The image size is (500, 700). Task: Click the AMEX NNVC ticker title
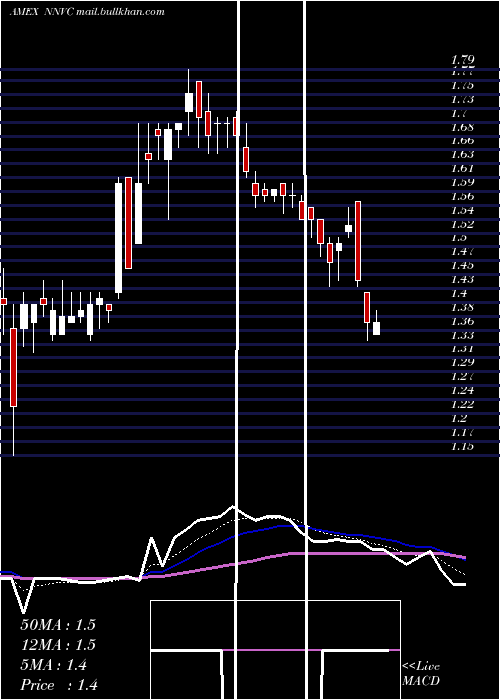[87, 12]
